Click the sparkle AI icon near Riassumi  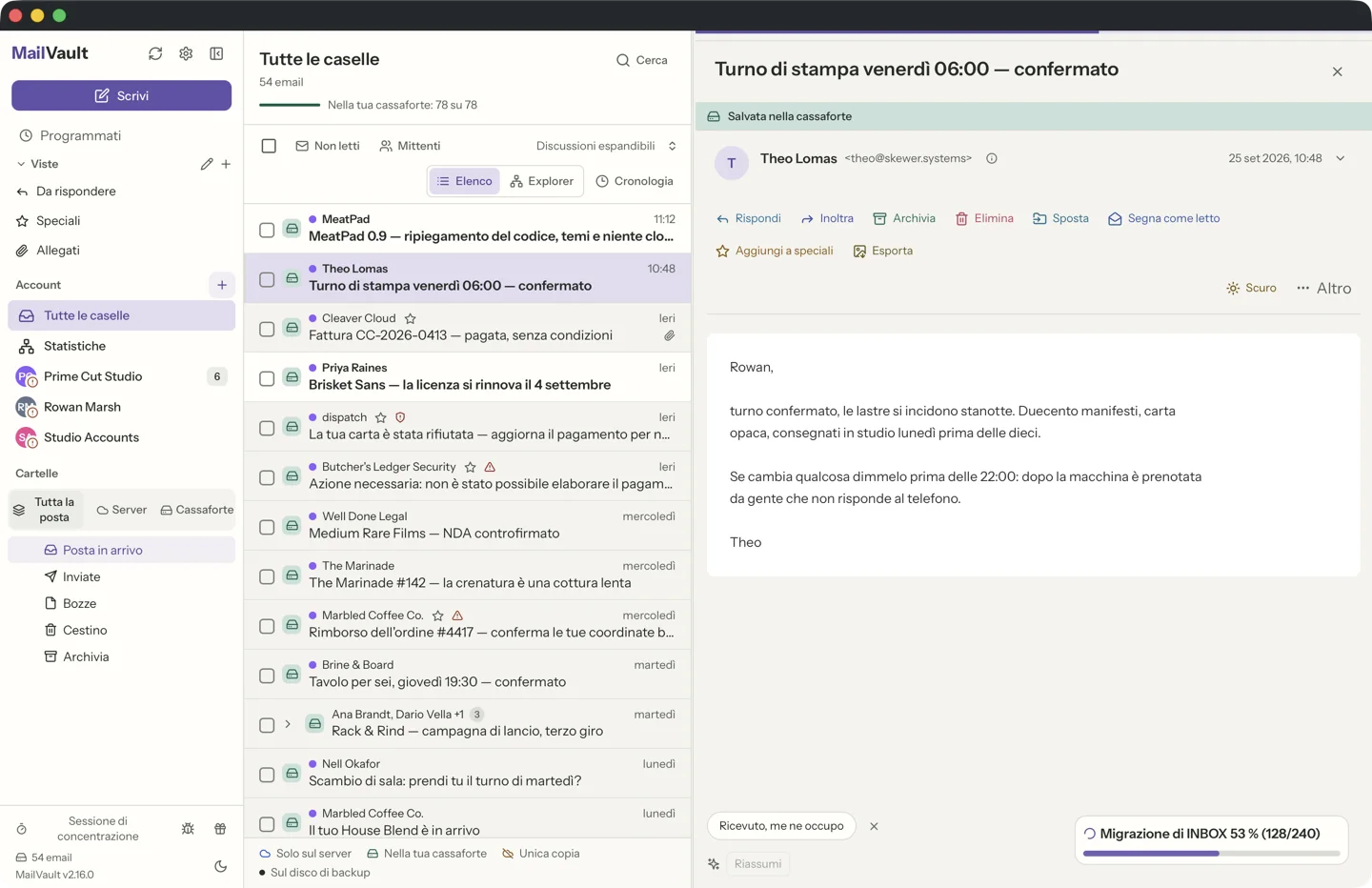(714, 864)
